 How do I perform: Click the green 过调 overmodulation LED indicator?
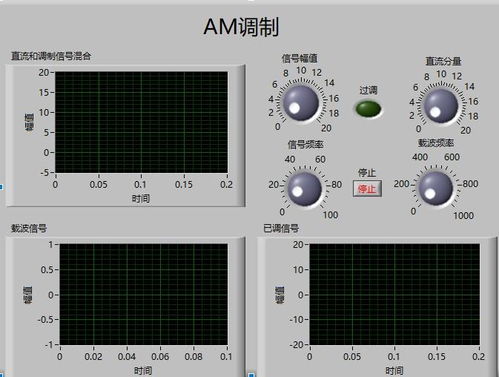(368, 109)
